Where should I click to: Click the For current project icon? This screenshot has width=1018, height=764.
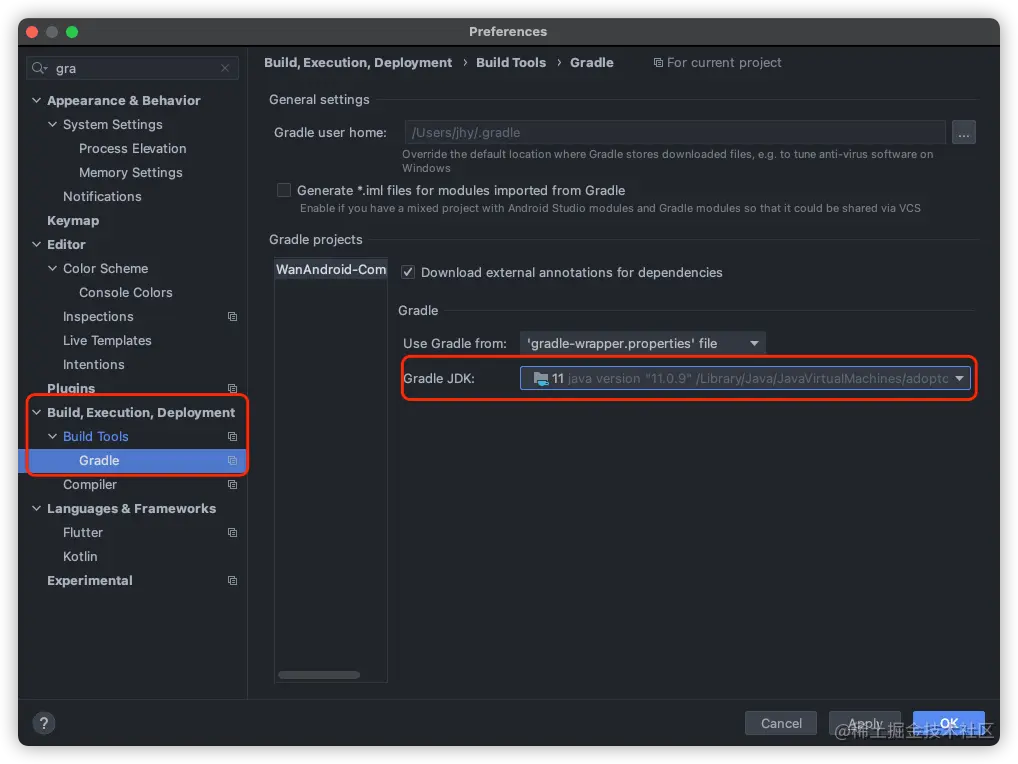[x=658, y=62]
